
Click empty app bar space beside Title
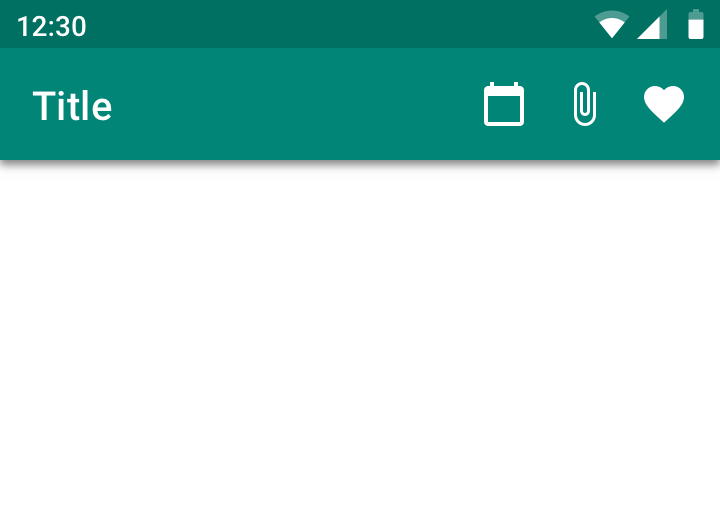294,104
